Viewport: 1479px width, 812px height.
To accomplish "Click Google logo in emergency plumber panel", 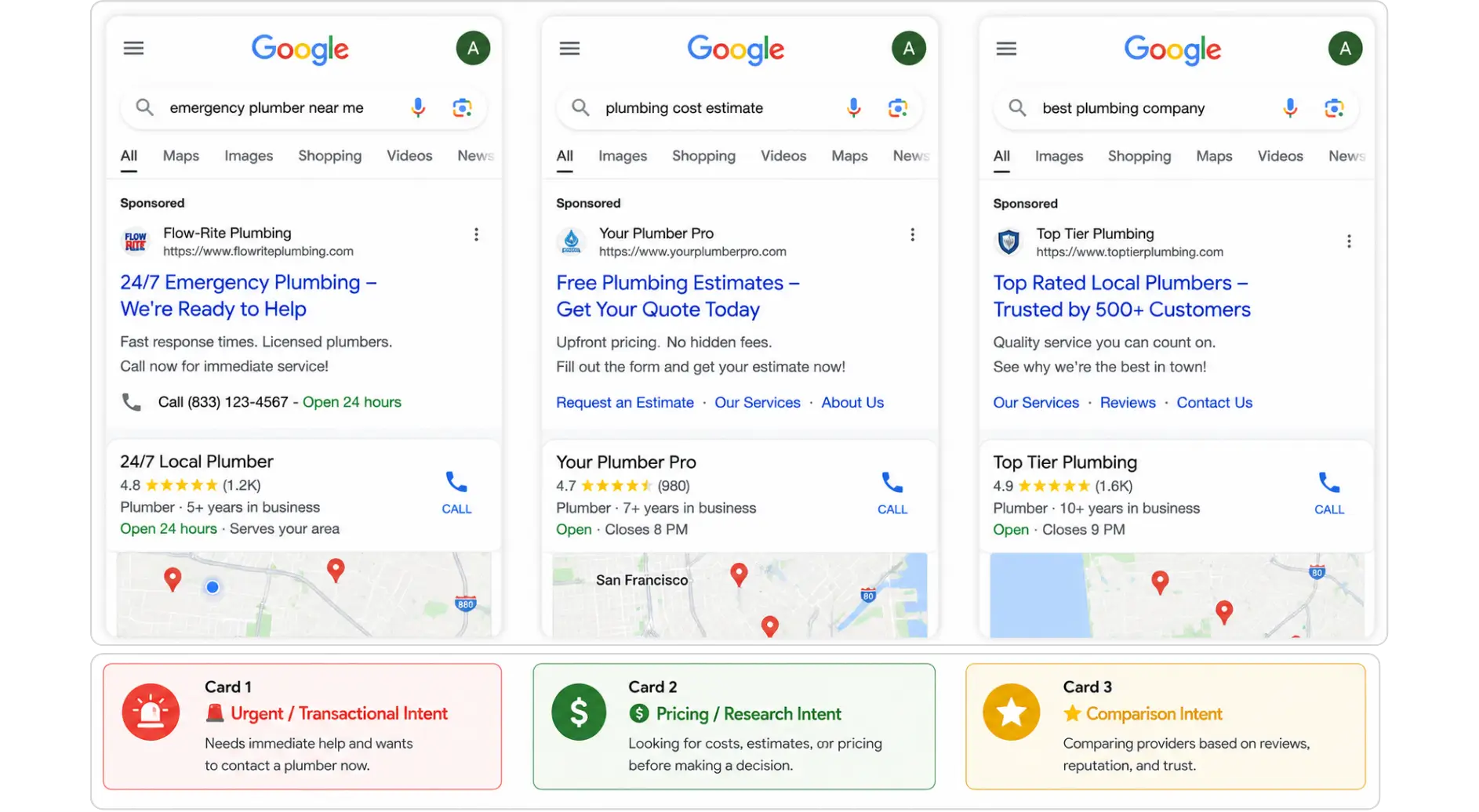I will pos(300,49).
